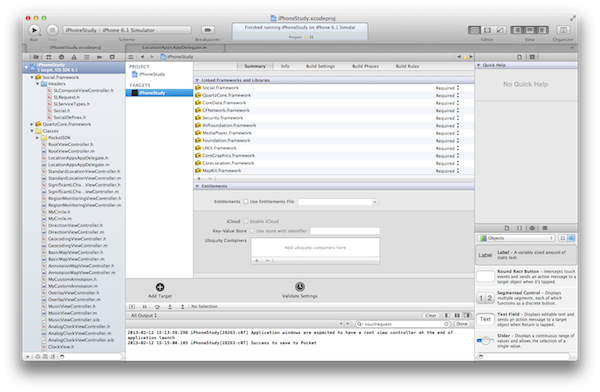Show the Quick Help inspector
Screen dimensions: 600x392
click(x=532, y=57)
